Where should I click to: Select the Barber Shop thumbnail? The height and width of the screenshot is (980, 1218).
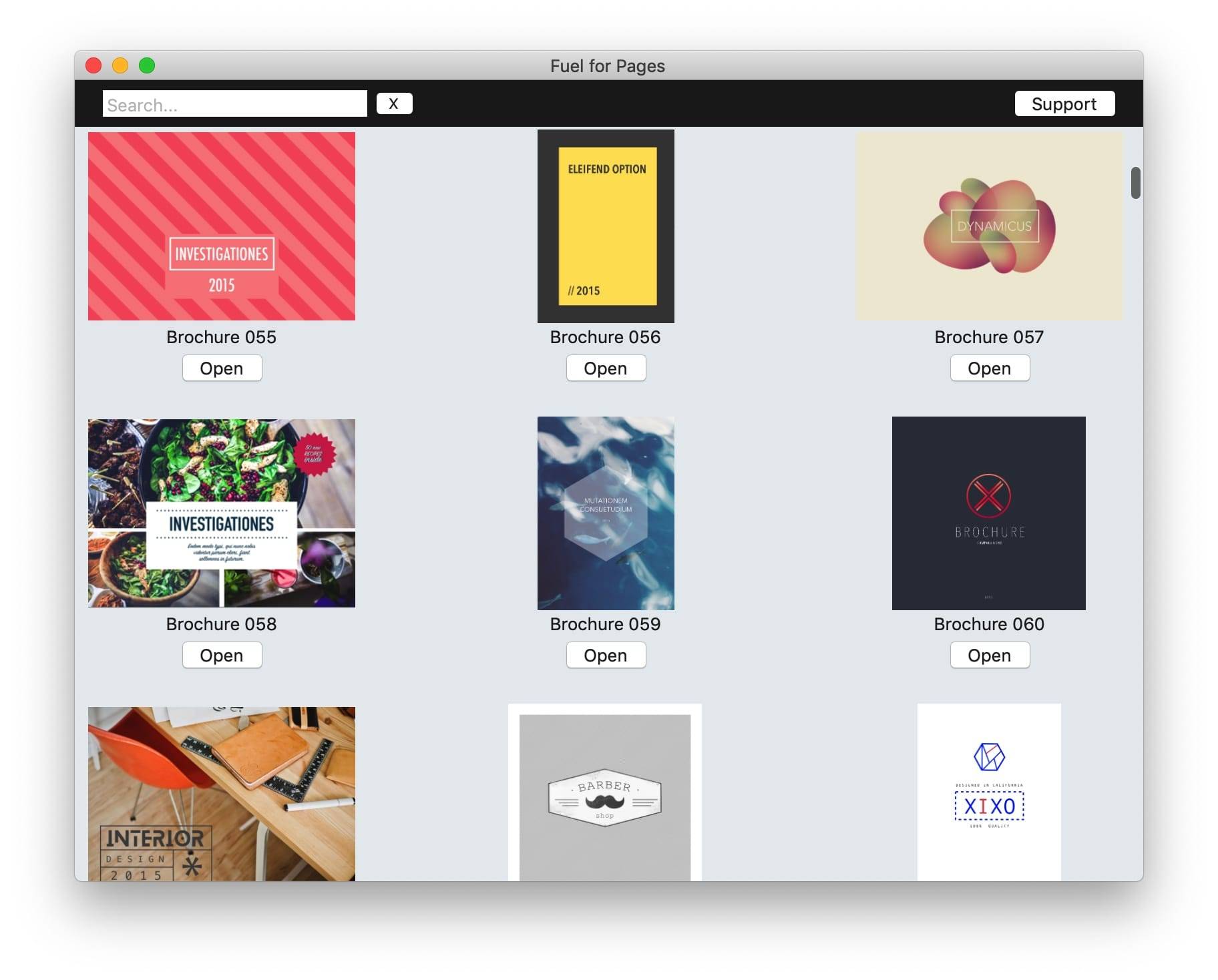point(604,793)
